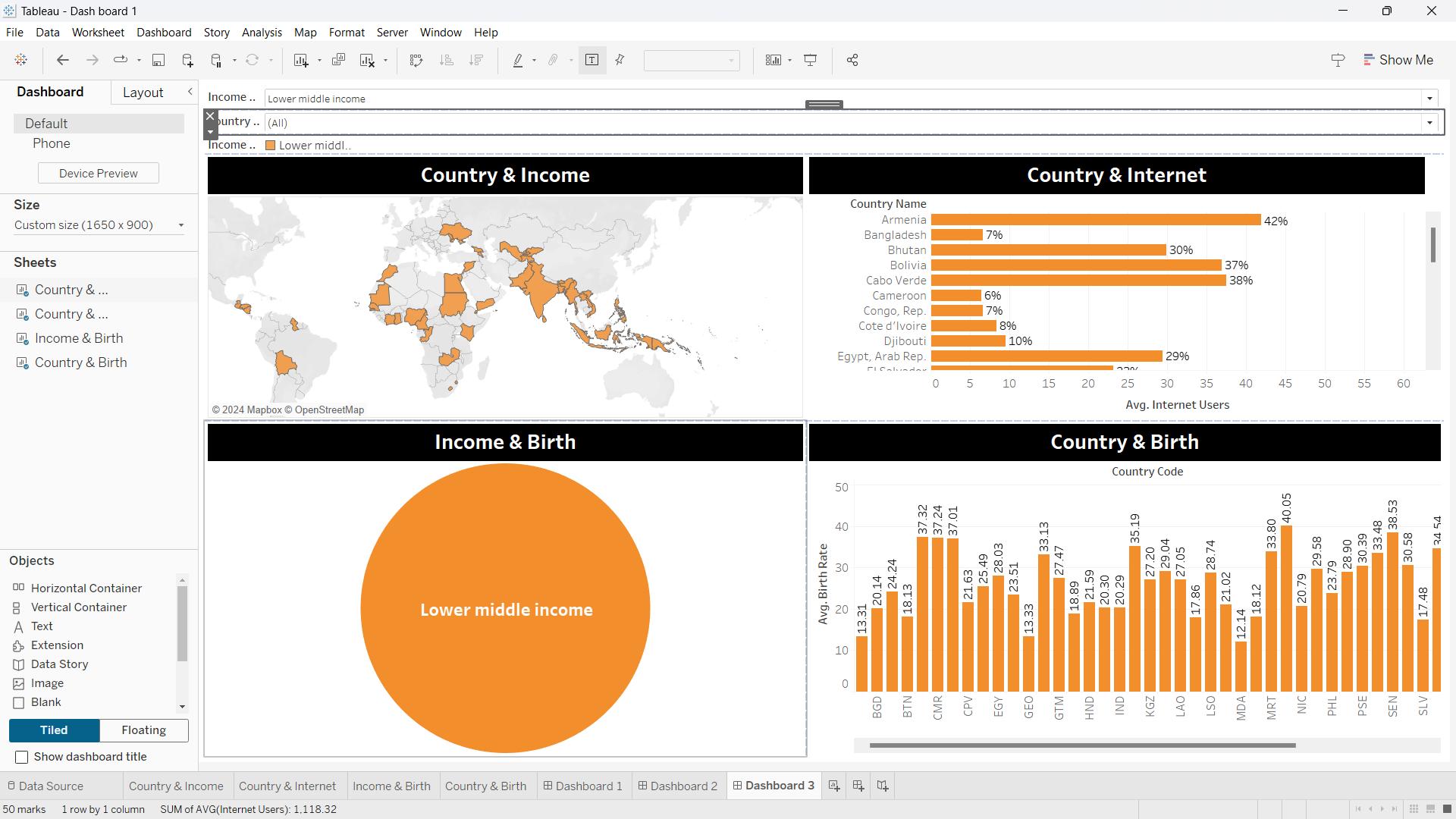Click the Fix Axes pin icon
Screen dimensions: 1456x819
(x=620, y=60)
